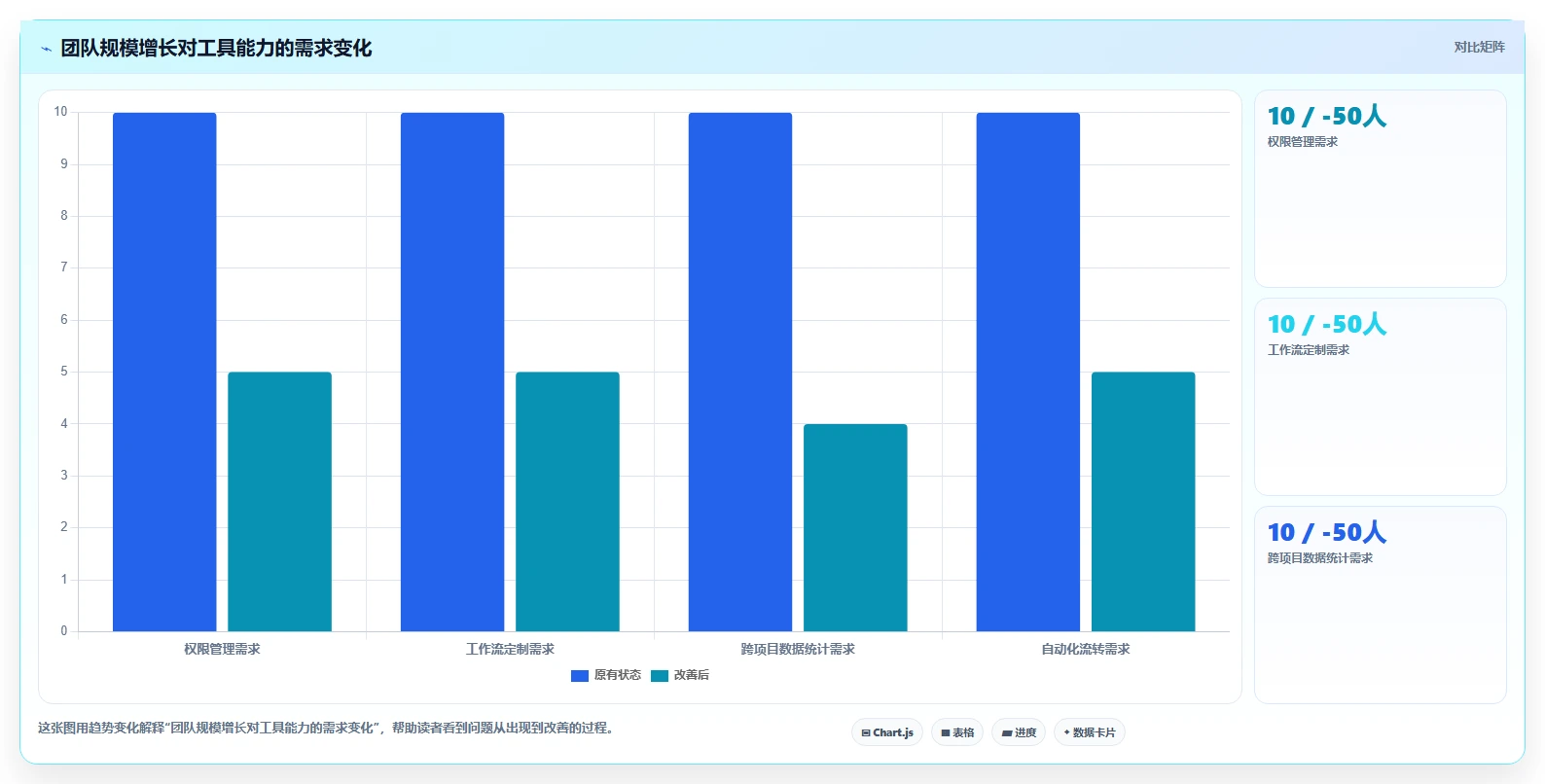Click the blue 原有状态 bar for 跨项目数据统计需求
1545x784 pixels.
tap(740, 372)
